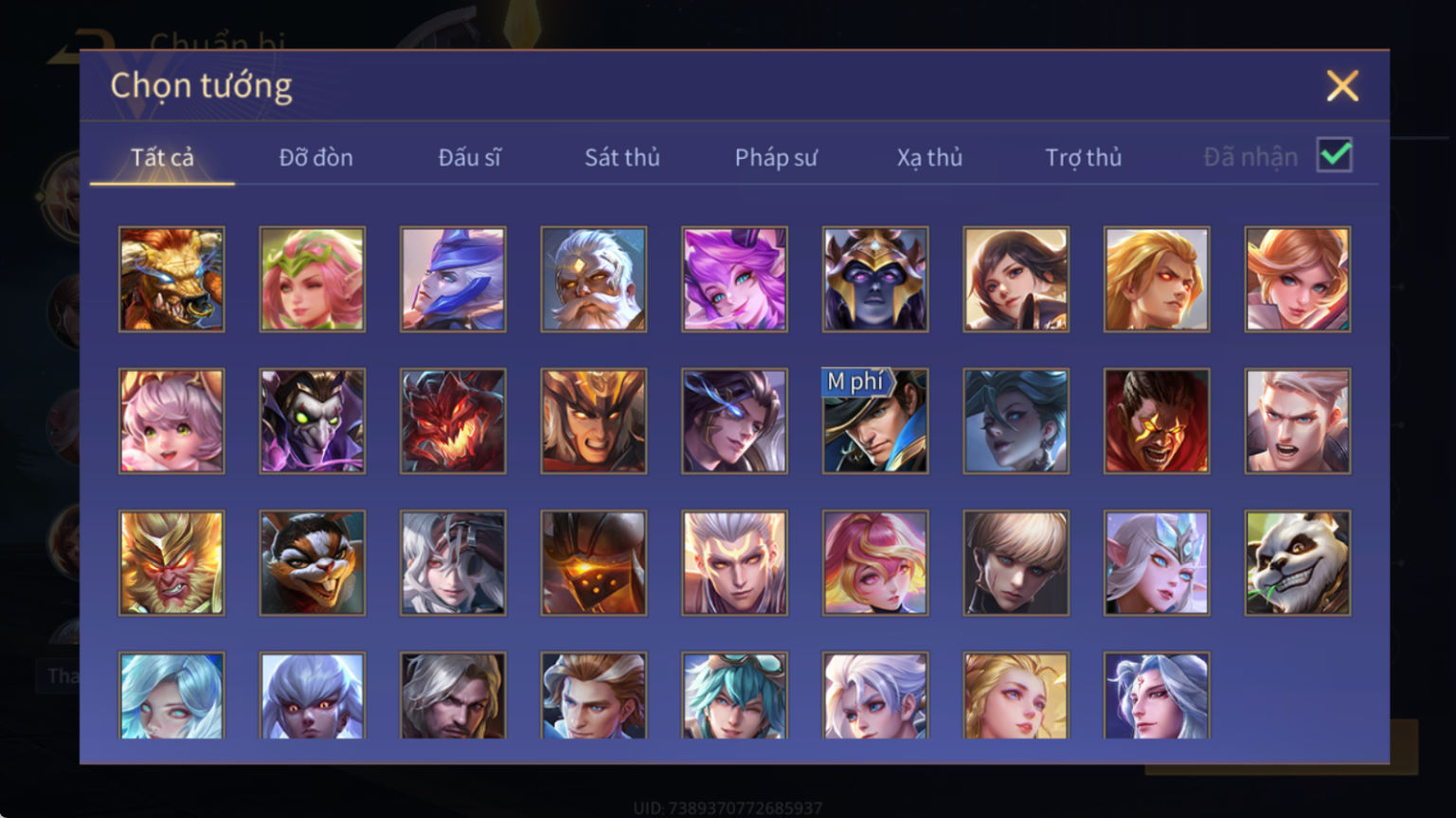The height and width of the screenshot is (818, 1456).
Task: Choose the panda hero portrait
Action: point(1298,563)
